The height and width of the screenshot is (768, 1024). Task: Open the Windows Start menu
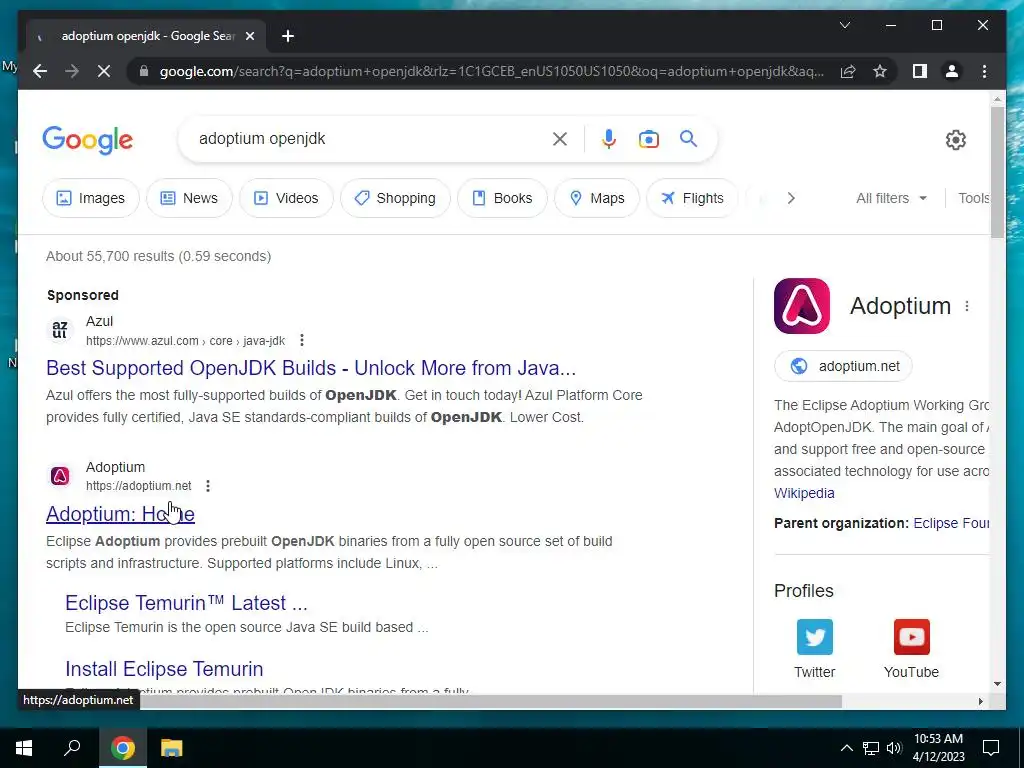click(x=24, y=748)
